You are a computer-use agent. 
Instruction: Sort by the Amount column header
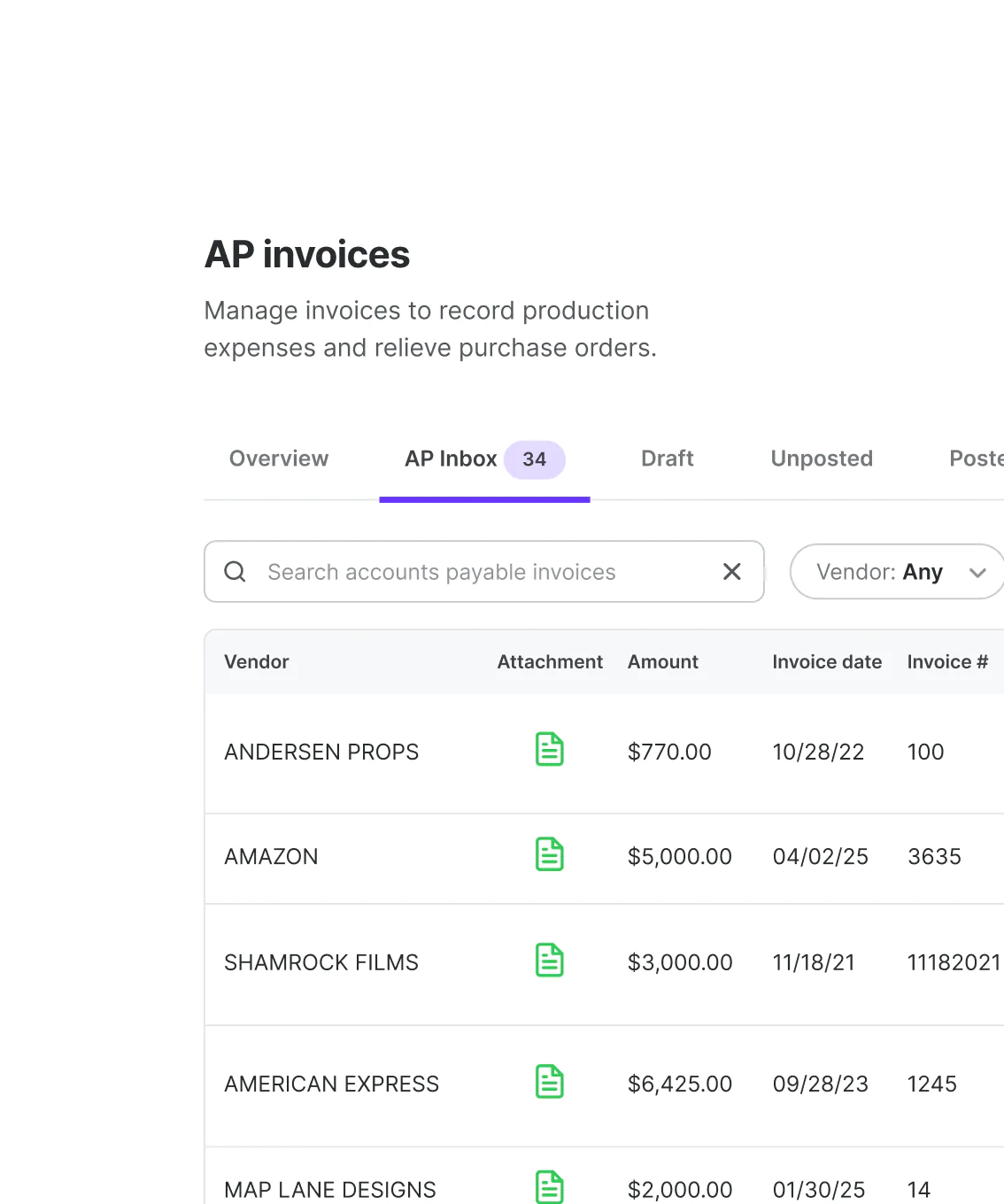663,662
